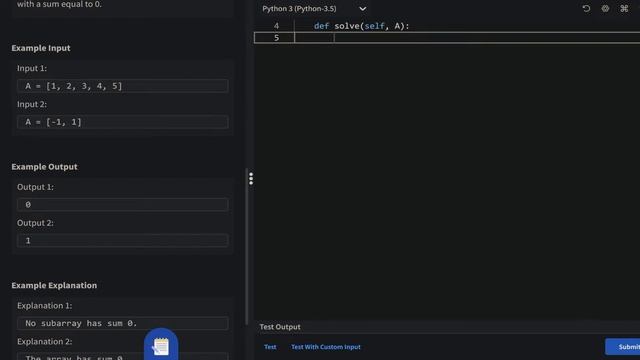640x360 pixels.
Task: Click the panel divider three-dot handle
Action: (x=251, y=178)
